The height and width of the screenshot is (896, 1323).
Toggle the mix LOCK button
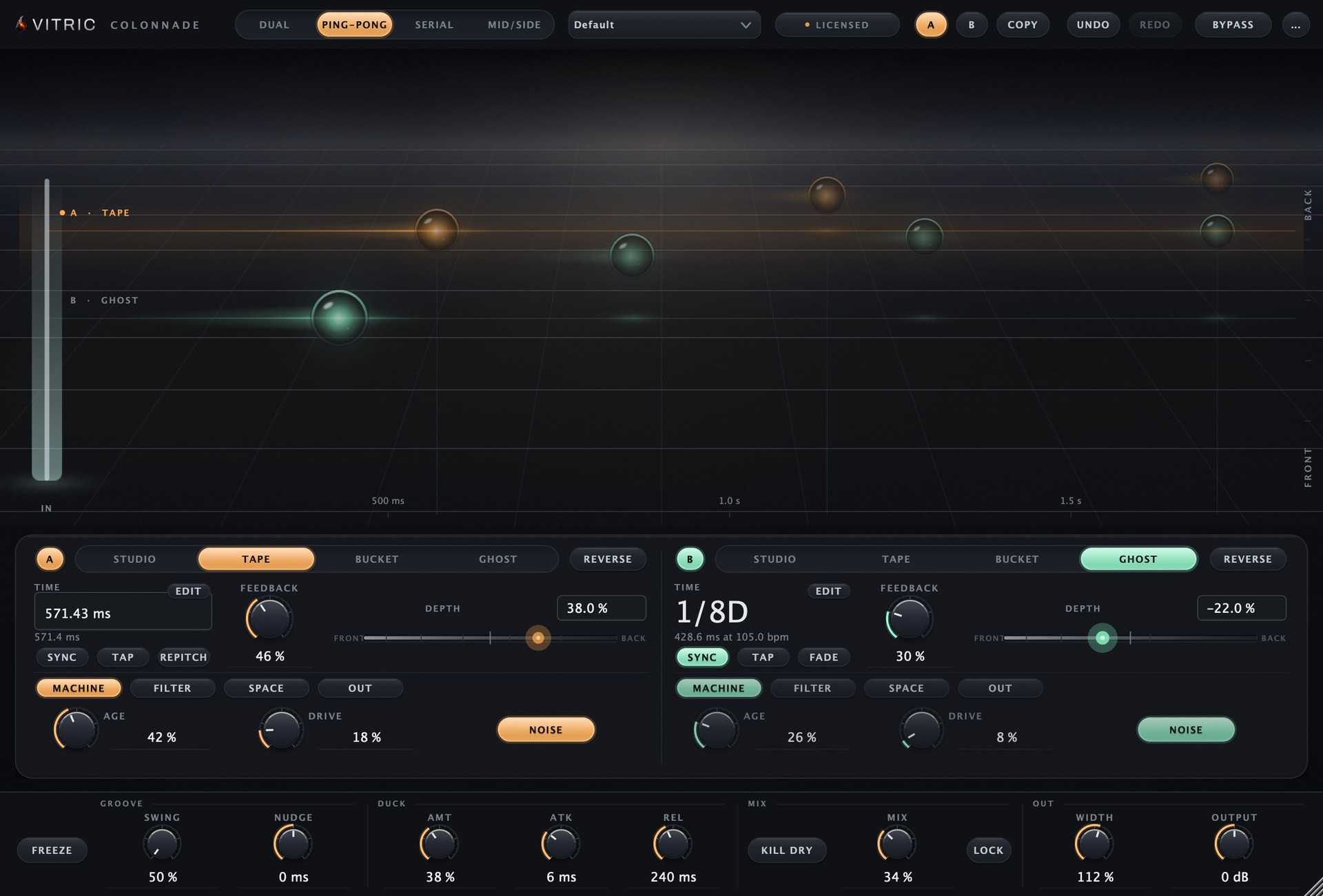pos(988,850)
